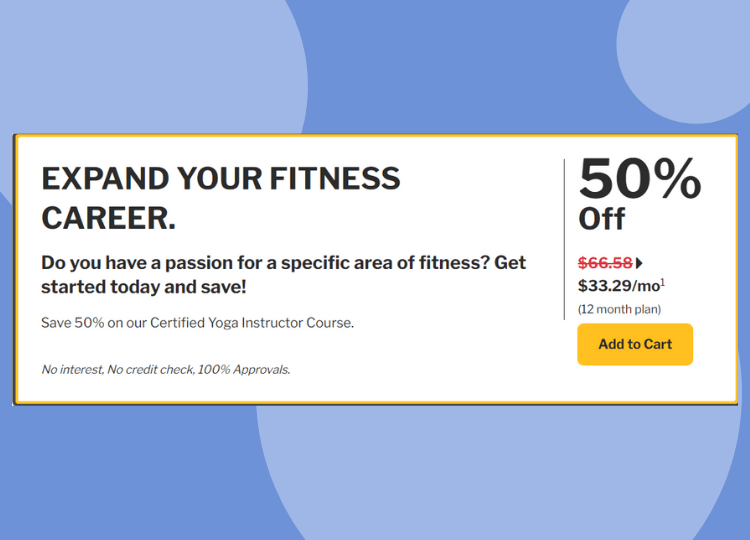This screenshot has height=540, width=750.
Task: Click the $33.29/mo discounted price
Action: [x=621, y=286]
